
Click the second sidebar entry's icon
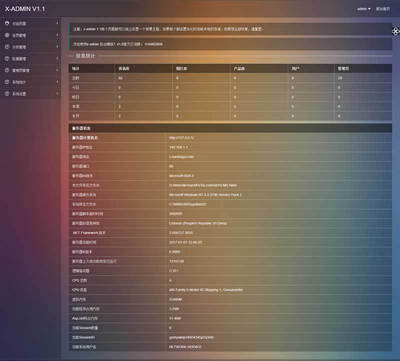pos(7,35)
